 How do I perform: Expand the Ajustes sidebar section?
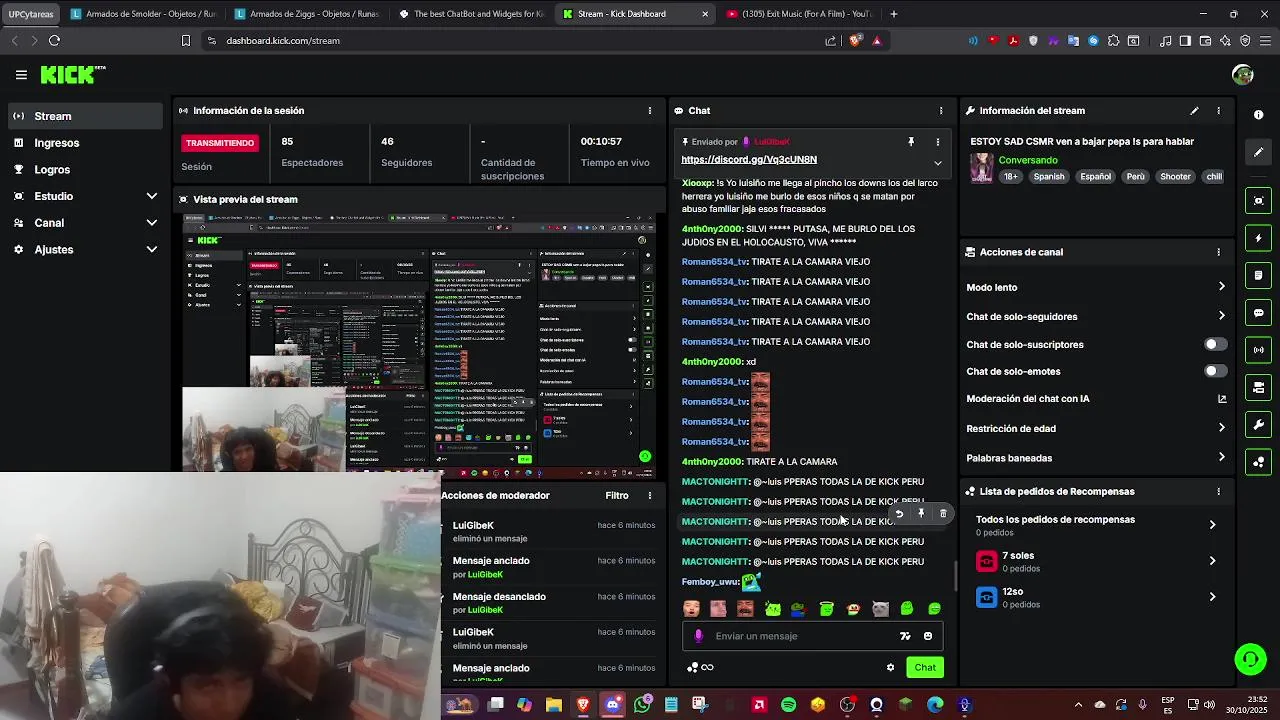coord(152,250)
